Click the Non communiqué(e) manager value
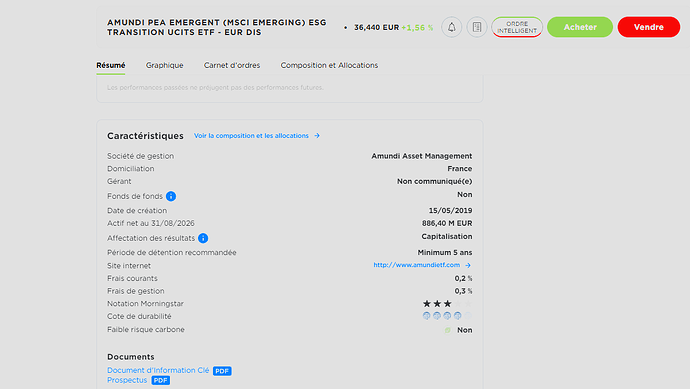The image size is (690, 389). point(434,181)
